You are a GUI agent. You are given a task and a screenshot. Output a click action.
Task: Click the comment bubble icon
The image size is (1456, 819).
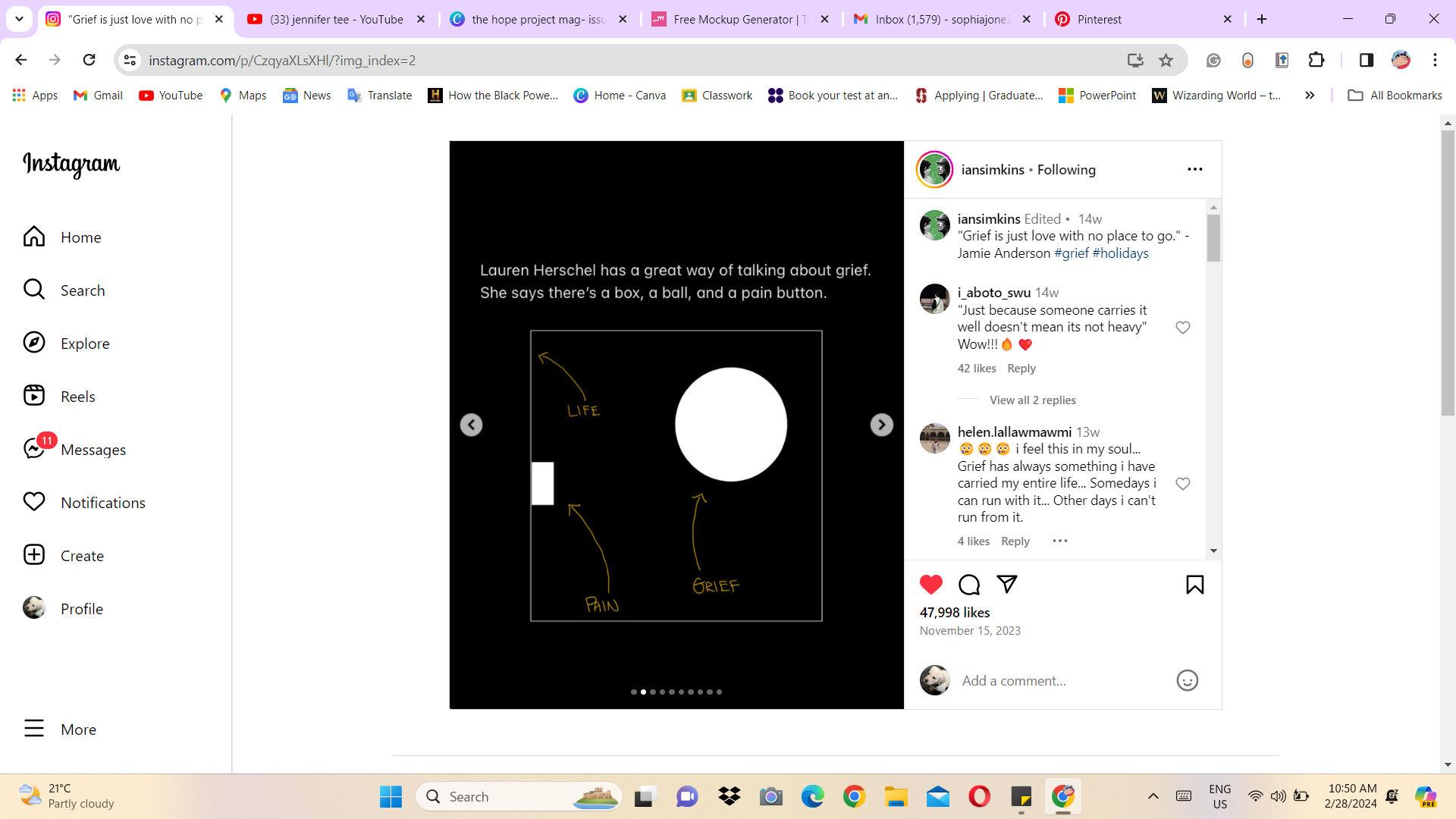(x=969, y=585)
